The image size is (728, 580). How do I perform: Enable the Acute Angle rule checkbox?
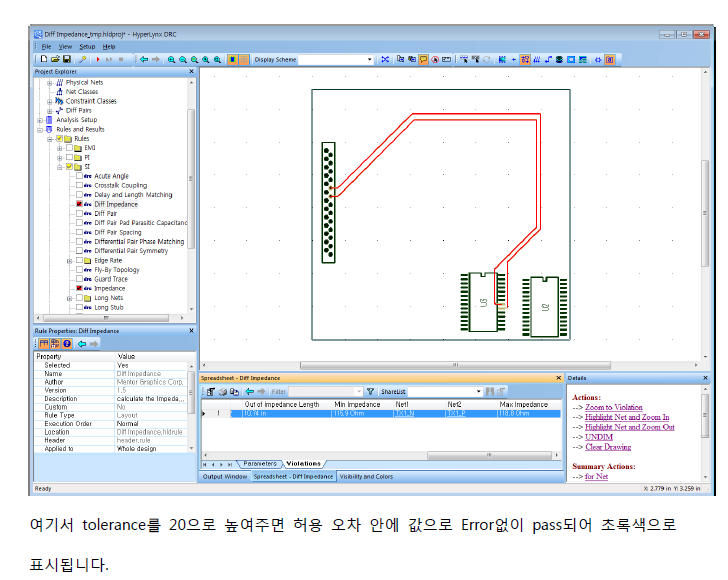coord(80,176)
